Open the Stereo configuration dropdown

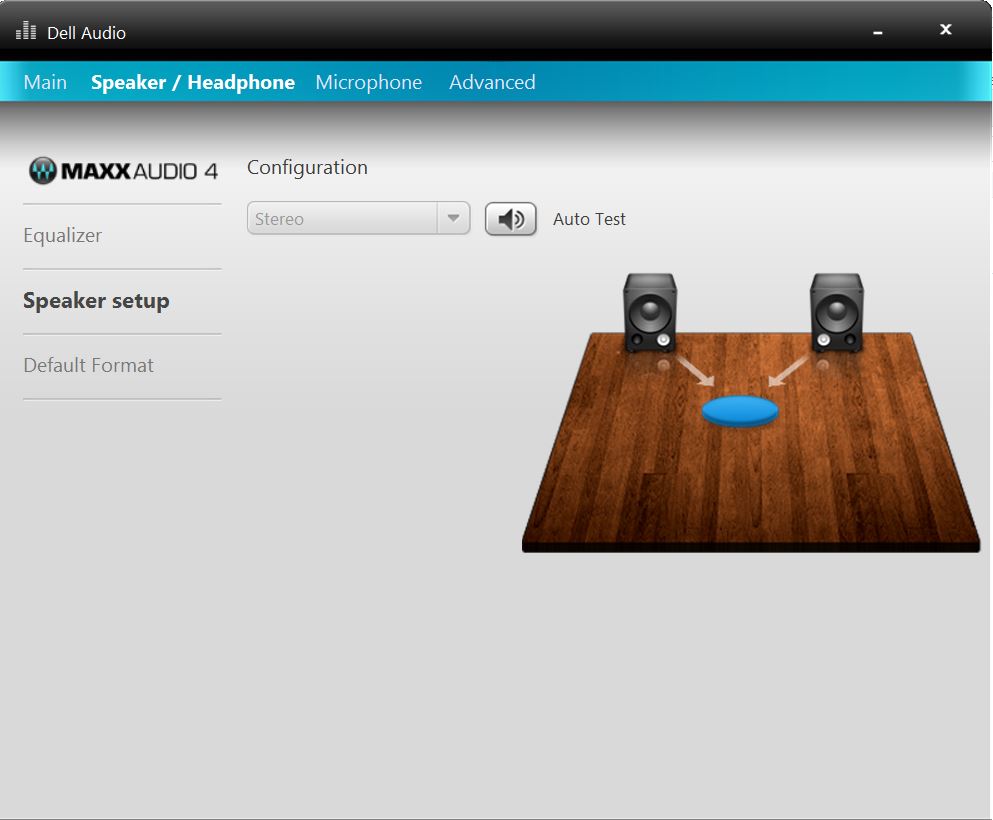tap(358, 218)
